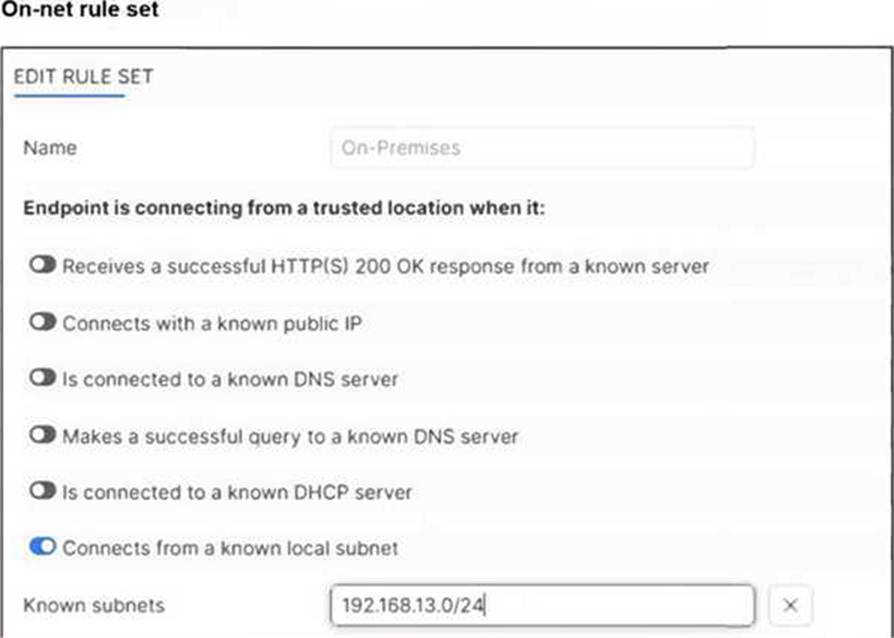Screen dimensions: 894x638
Task: Click the 'Is connected to a known DHCP server' label
Action: pos(237,492)
